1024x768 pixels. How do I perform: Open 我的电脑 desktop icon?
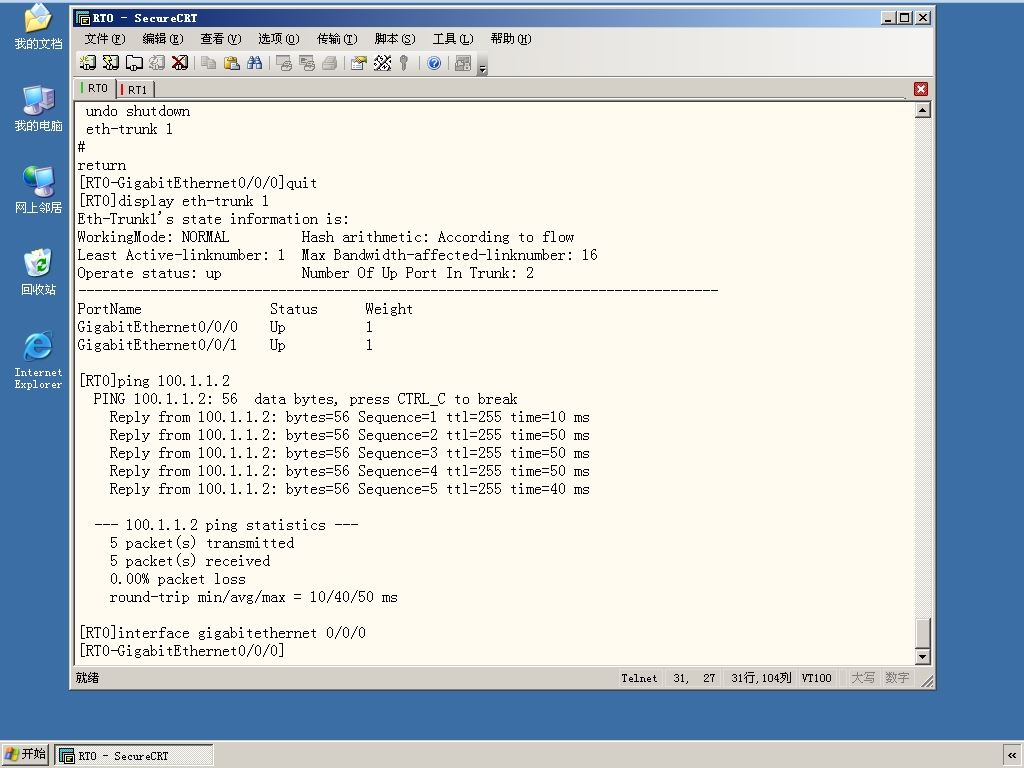coord(38,108)
